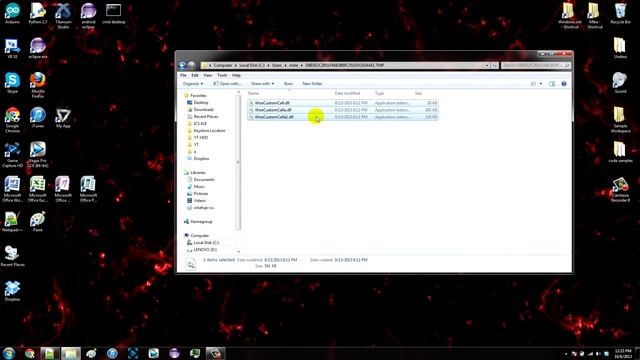Open the Sample Workspace desktop folder
This screenshot has width=640, height=360.
[x=620, y=120]
